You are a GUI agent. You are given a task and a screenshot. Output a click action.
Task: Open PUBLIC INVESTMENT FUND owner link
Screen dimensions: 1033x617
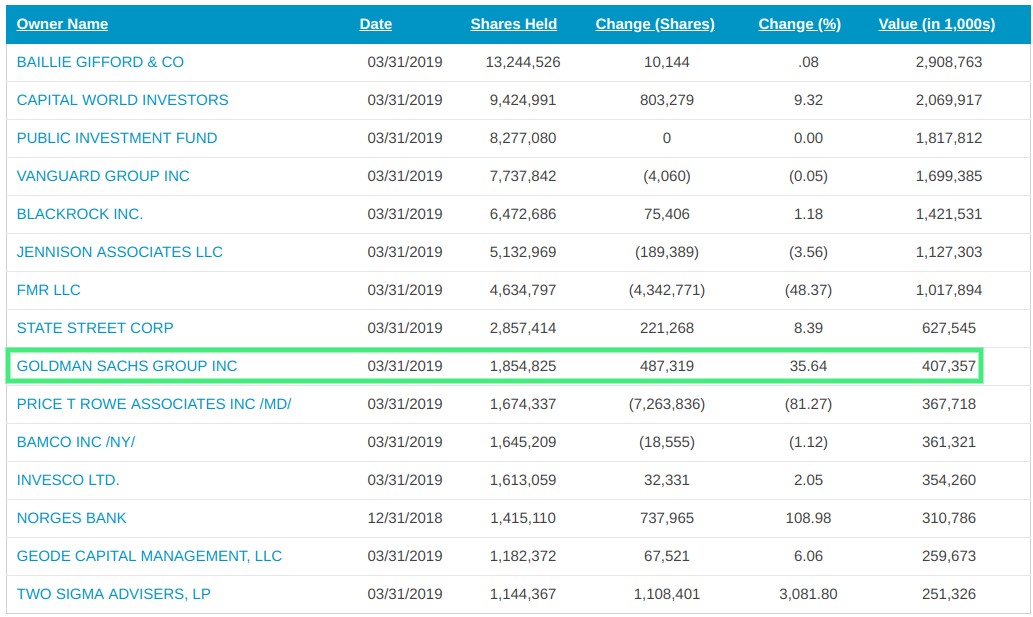pos(117,138)
